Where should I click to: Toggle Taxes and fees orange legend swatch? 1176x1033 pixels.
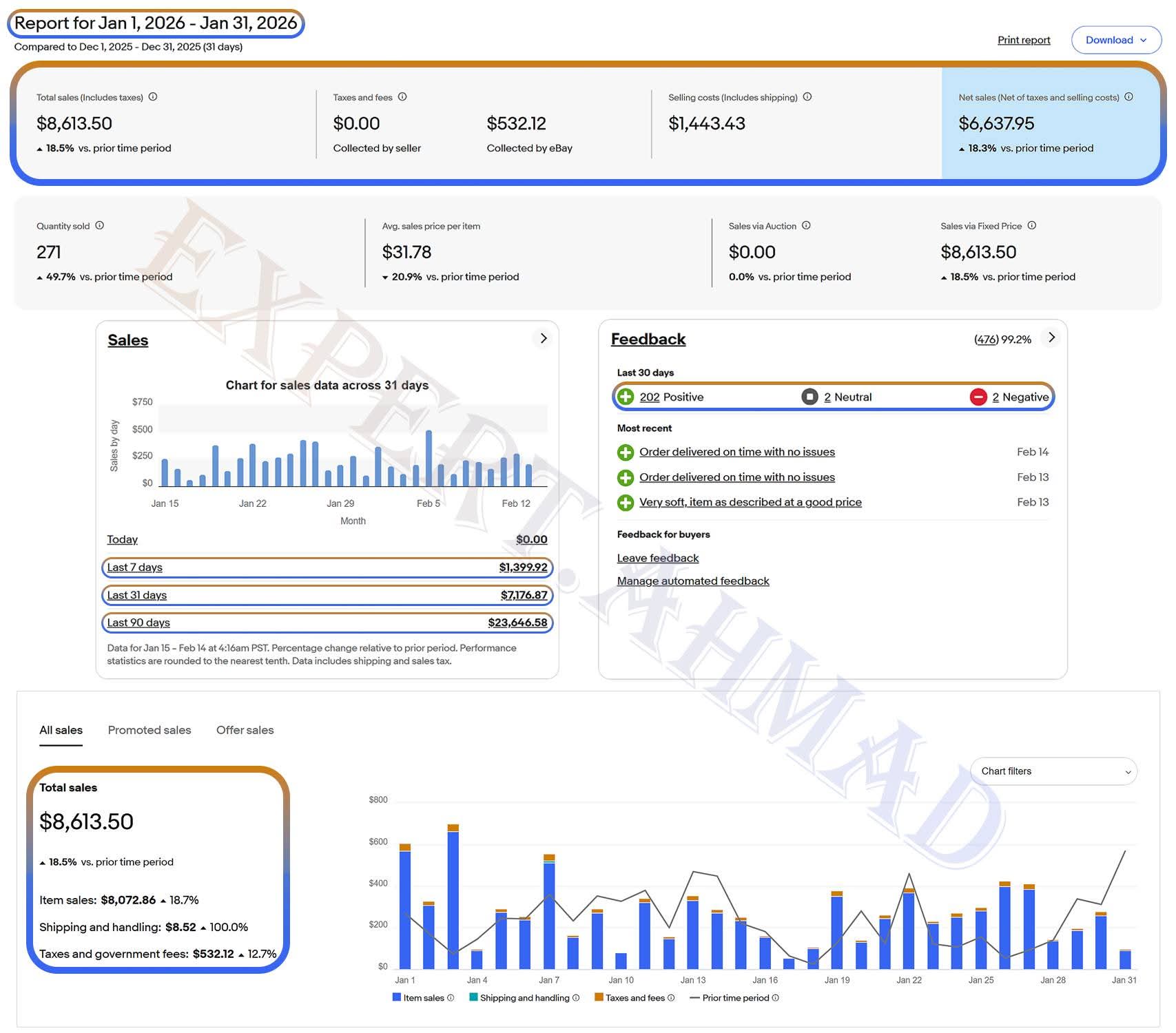click(599, 997)
